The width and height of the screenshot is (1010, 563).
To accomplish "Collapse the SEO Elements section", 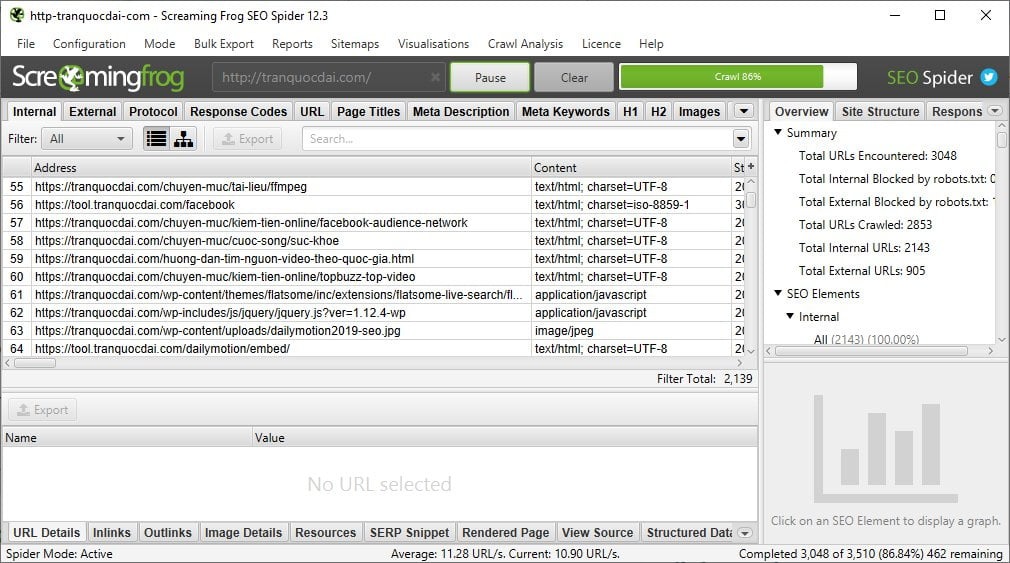I will 779,294.
